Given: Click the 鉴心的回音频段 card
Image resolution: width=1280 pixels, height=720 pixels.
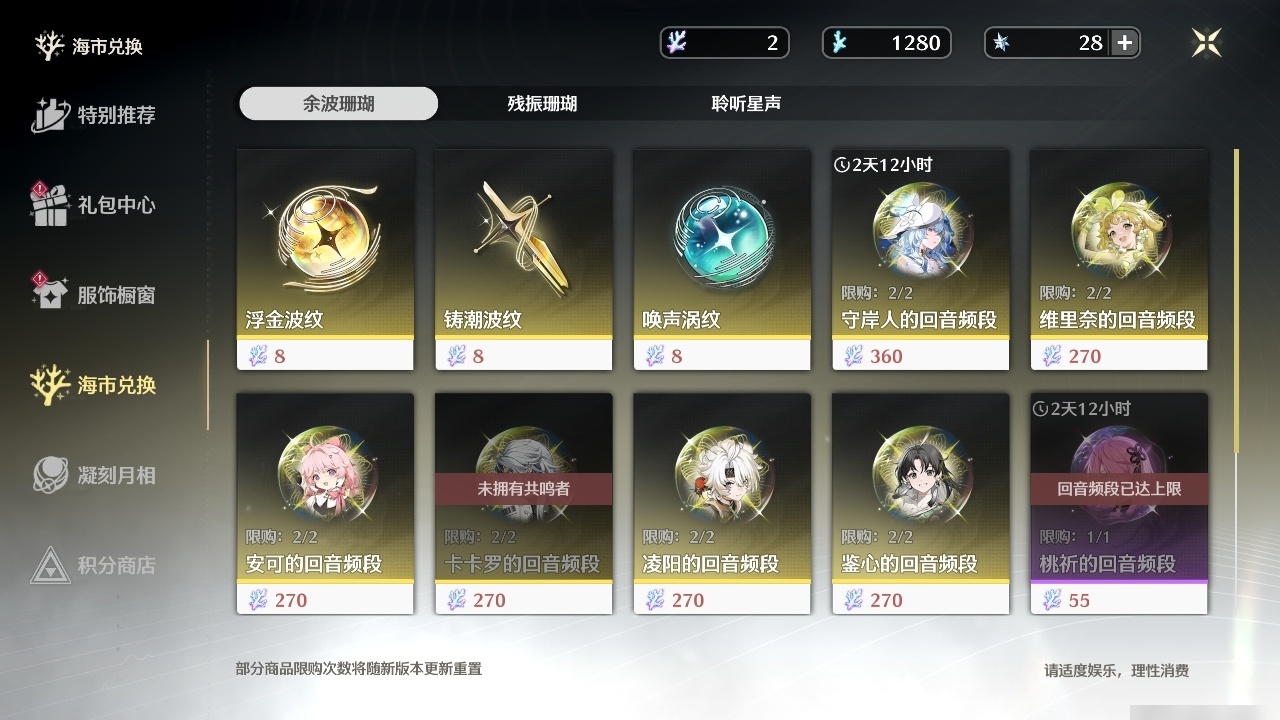Looking at the screenshot, I should 920,504.
